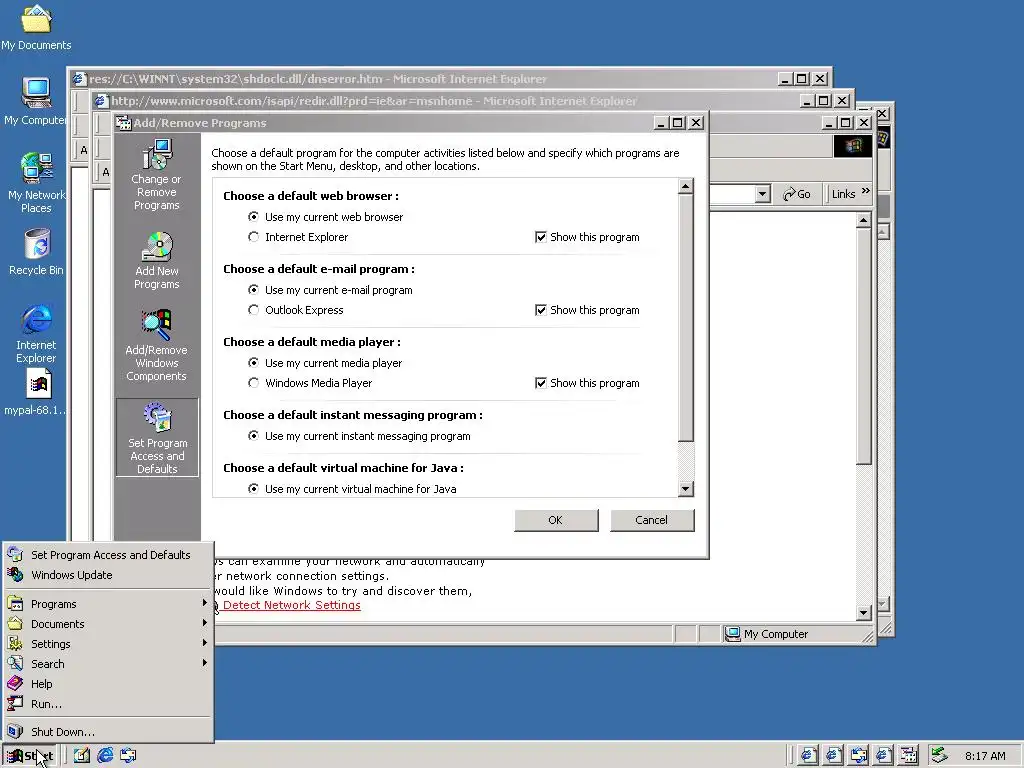Launch Internet Explorer from quick launch

click(x=105, y=756)
